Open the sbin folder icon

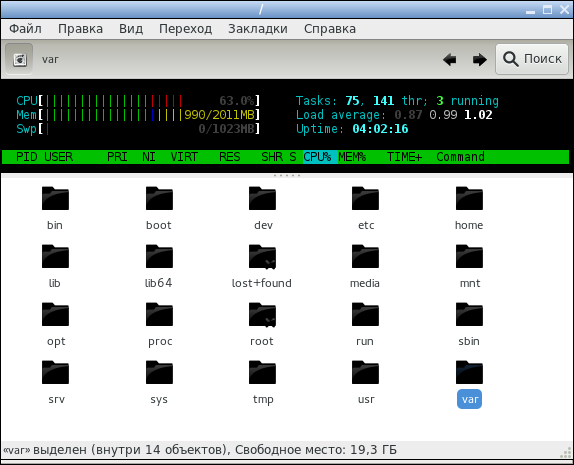coord(469,315)
